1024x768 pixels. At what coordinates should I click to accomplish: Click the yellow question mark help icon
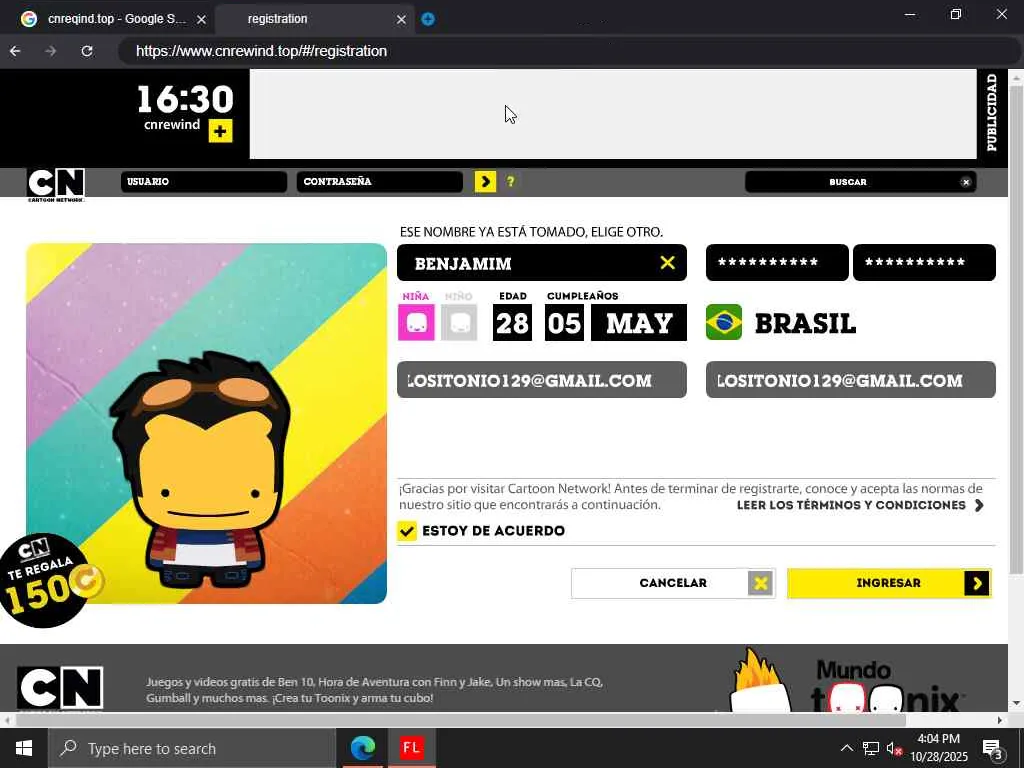[511, 182]
